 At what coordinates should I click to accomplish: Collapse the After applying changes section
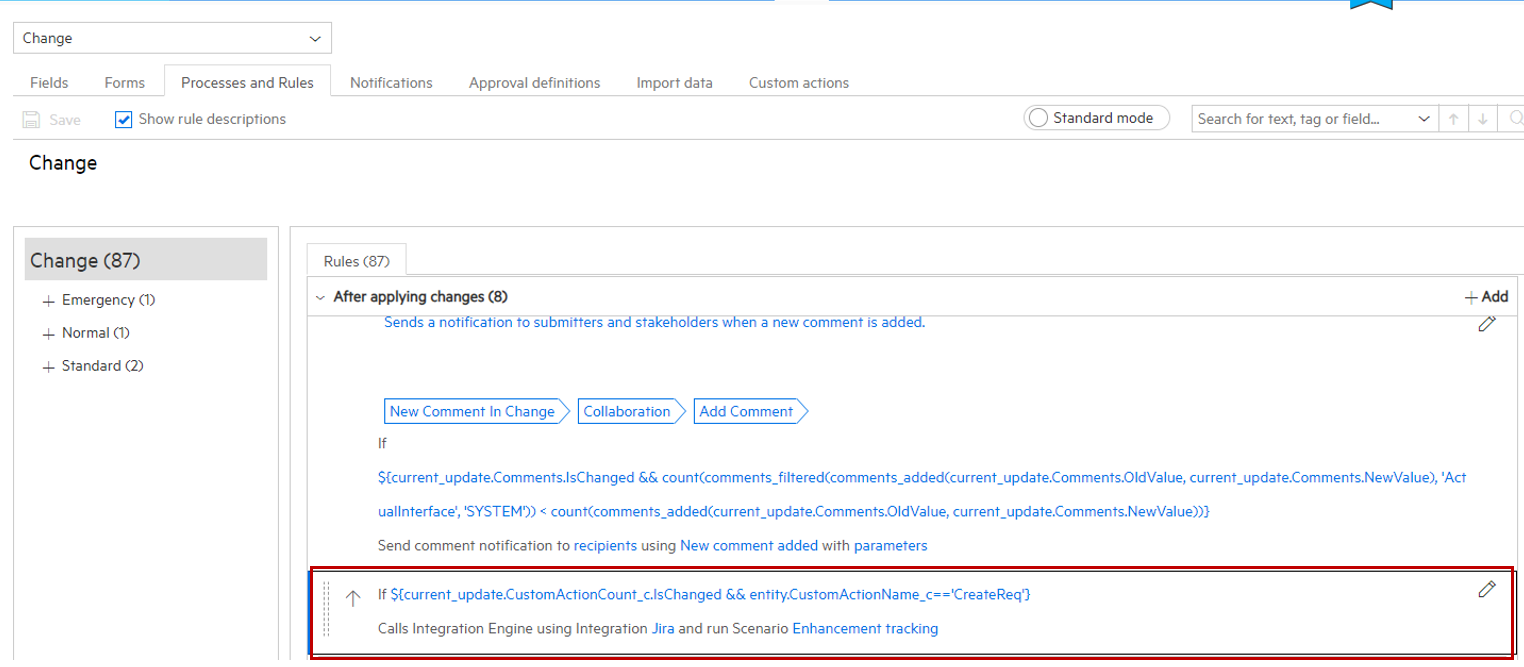click(x=320, y=296)
